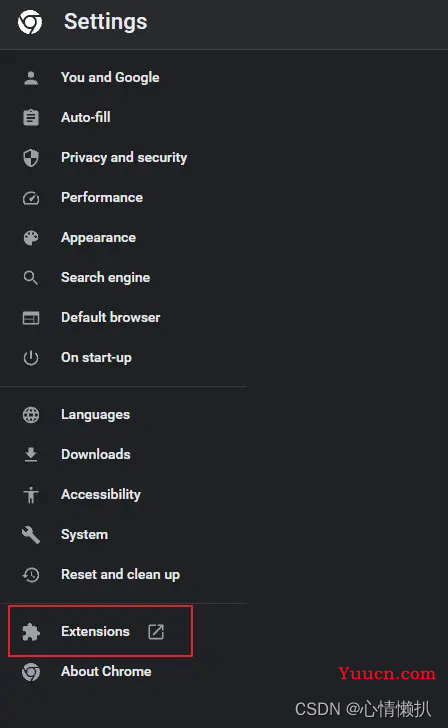
Task: Click the Chrome logo beside Settings title
Action: pyautogui.click(x=30, y=22)
